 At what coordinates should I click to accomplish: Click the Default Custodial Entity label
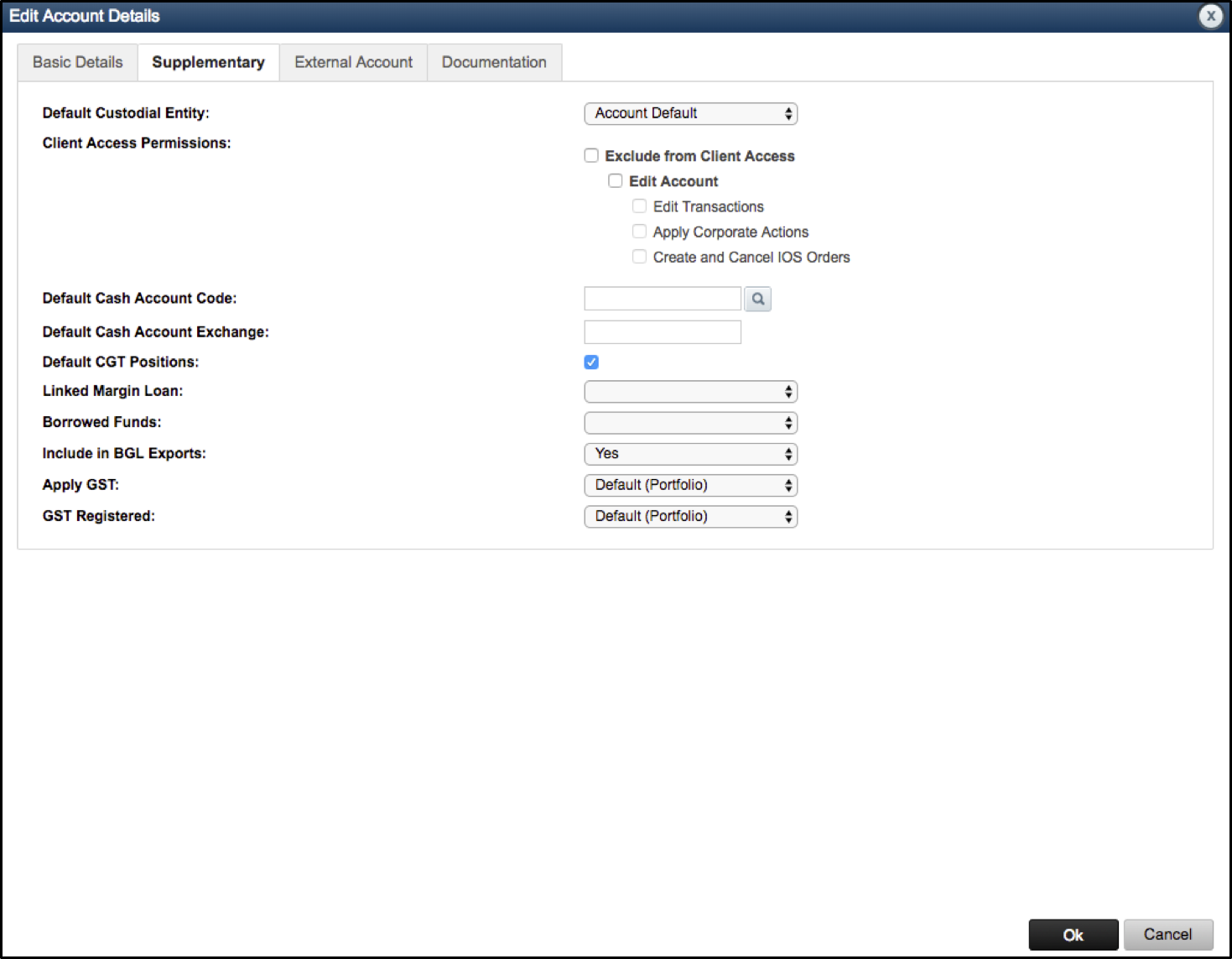tap(126, 113)
